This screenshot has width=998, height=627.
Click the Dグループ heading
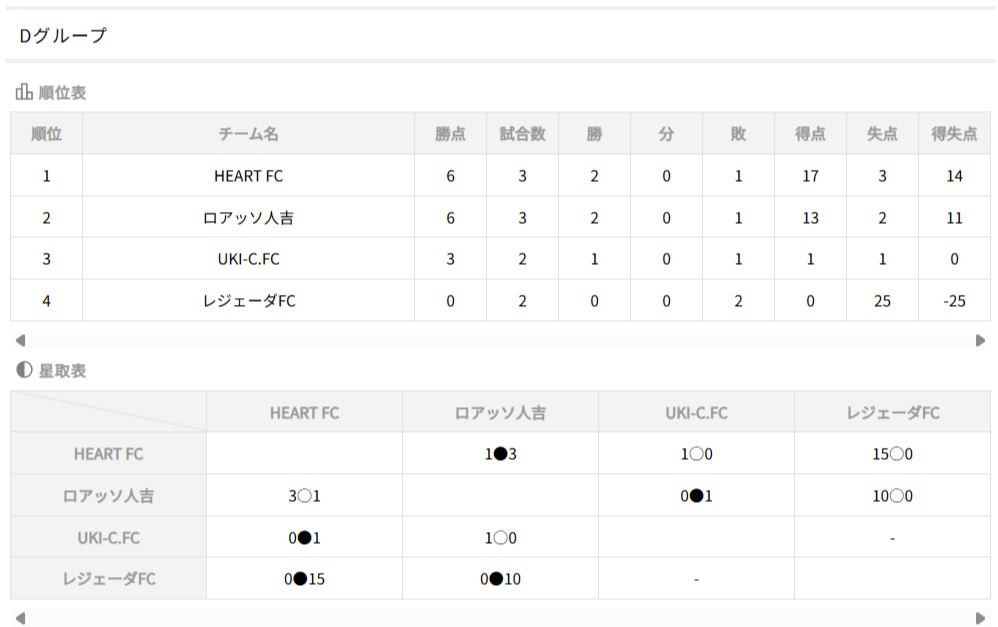point(63,36)
